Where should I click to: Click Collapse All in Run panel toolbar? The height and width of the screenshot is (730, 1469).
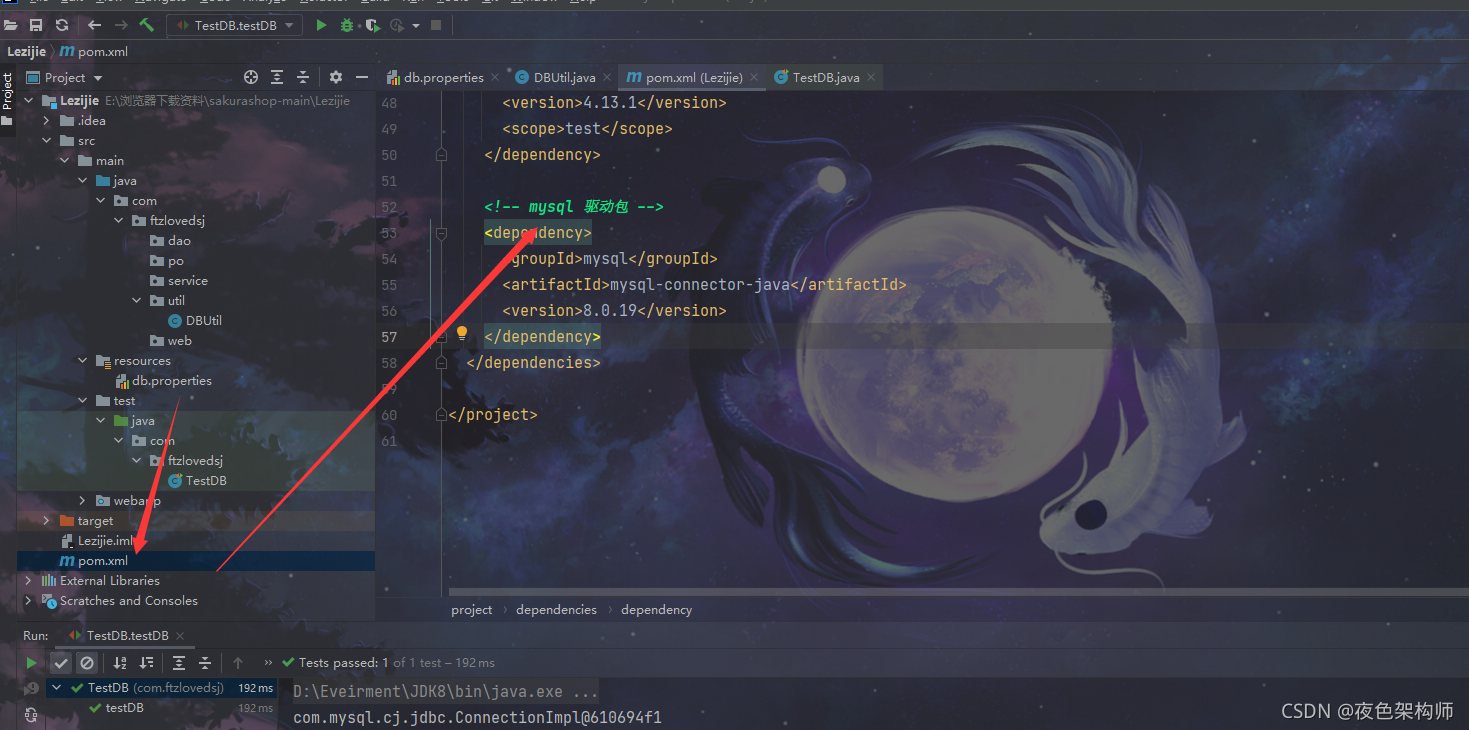pyautogui.click(x=205, y=662)
